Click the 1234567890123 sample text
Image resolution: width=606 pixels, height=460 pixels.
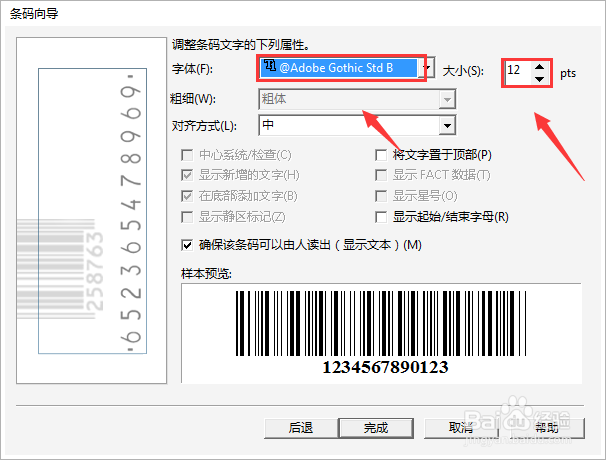pos(385,367)
